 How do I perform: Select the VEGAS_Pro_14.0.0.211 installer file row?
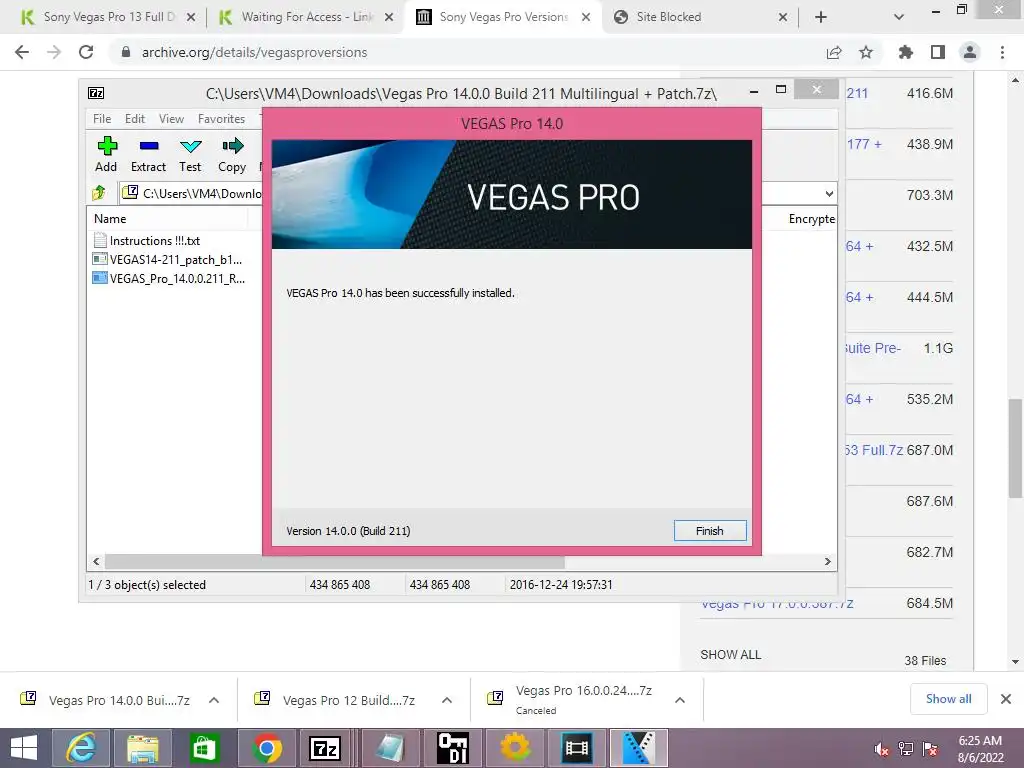tap(169, 279)
